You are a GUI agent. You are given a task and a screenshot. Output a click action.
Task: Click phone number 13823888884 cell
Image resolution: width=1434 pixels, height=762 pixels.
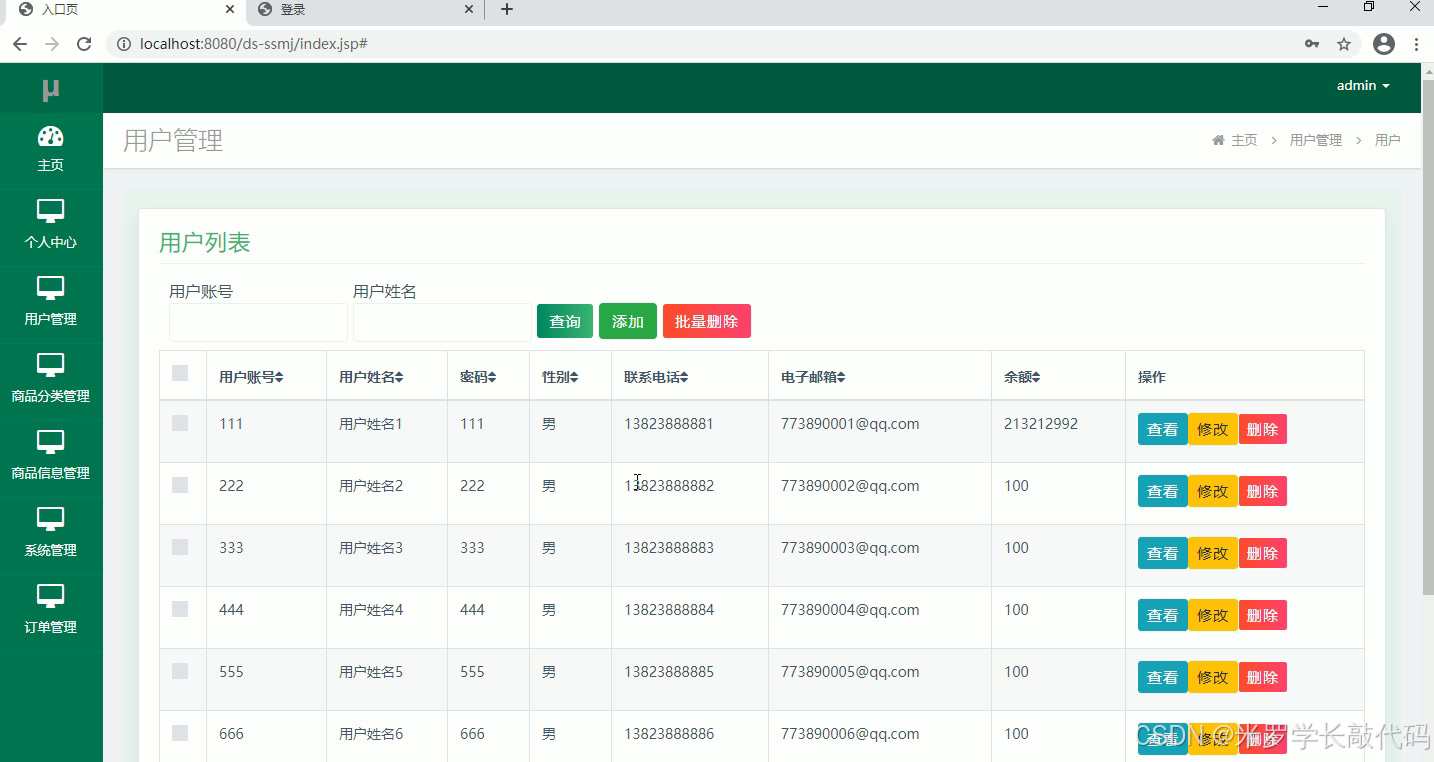[x=669, y=610]
